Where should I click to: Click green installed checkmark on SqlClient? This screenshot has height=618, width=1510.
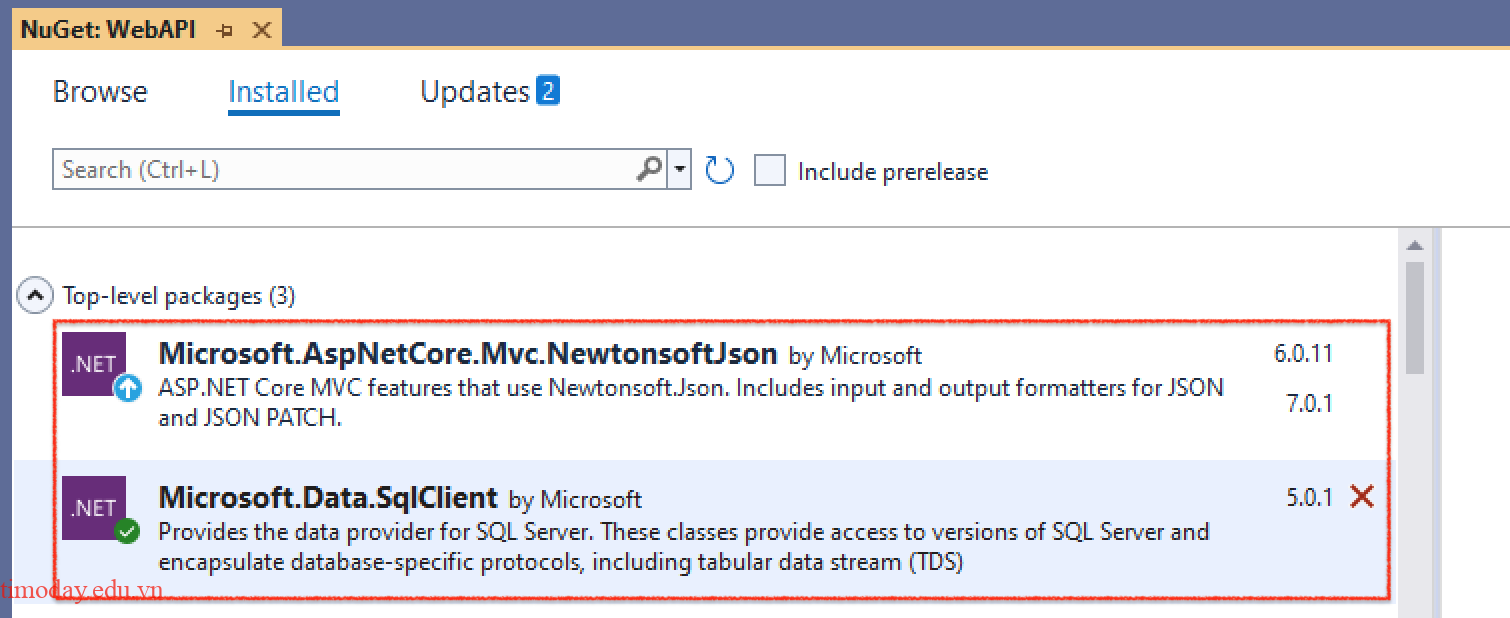click(x=127, y=532)
